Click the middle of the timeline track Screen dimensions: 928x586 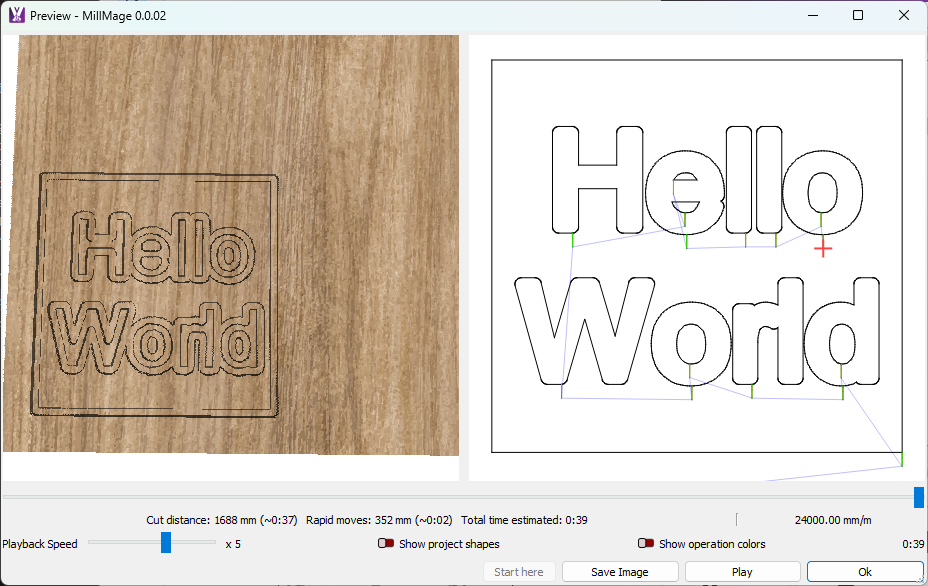[x=460, y=497]
